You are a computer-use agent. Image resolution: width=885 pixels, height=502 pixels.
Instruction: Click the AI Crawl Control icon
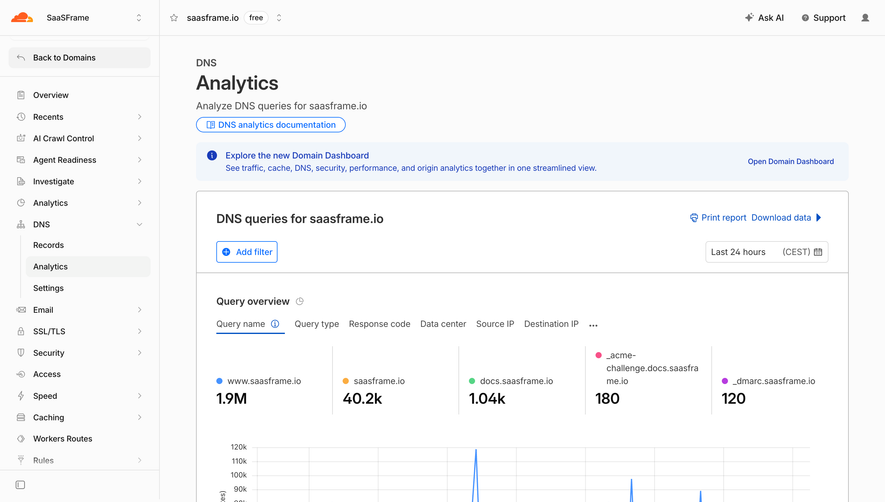(21, 138)
